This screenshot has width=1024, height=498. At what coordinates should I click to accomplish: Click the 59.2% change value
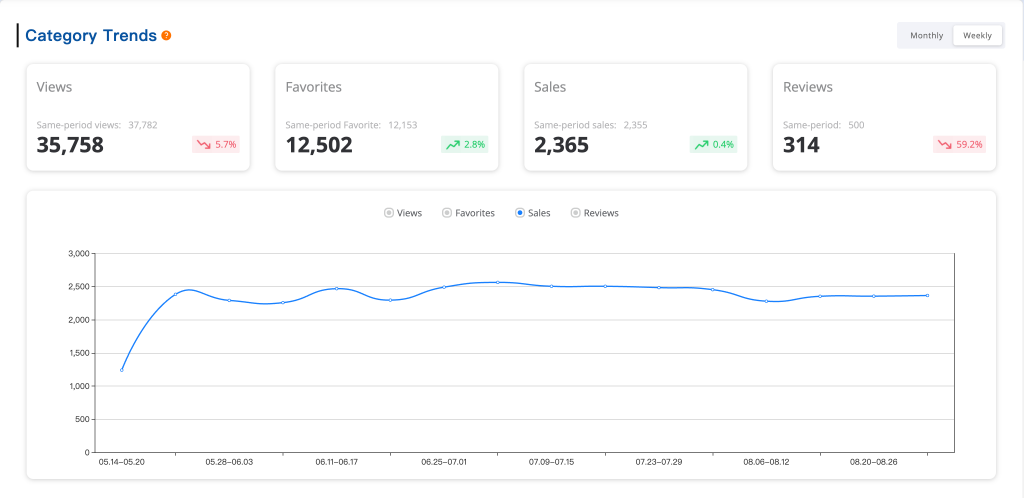pos(969,145)
